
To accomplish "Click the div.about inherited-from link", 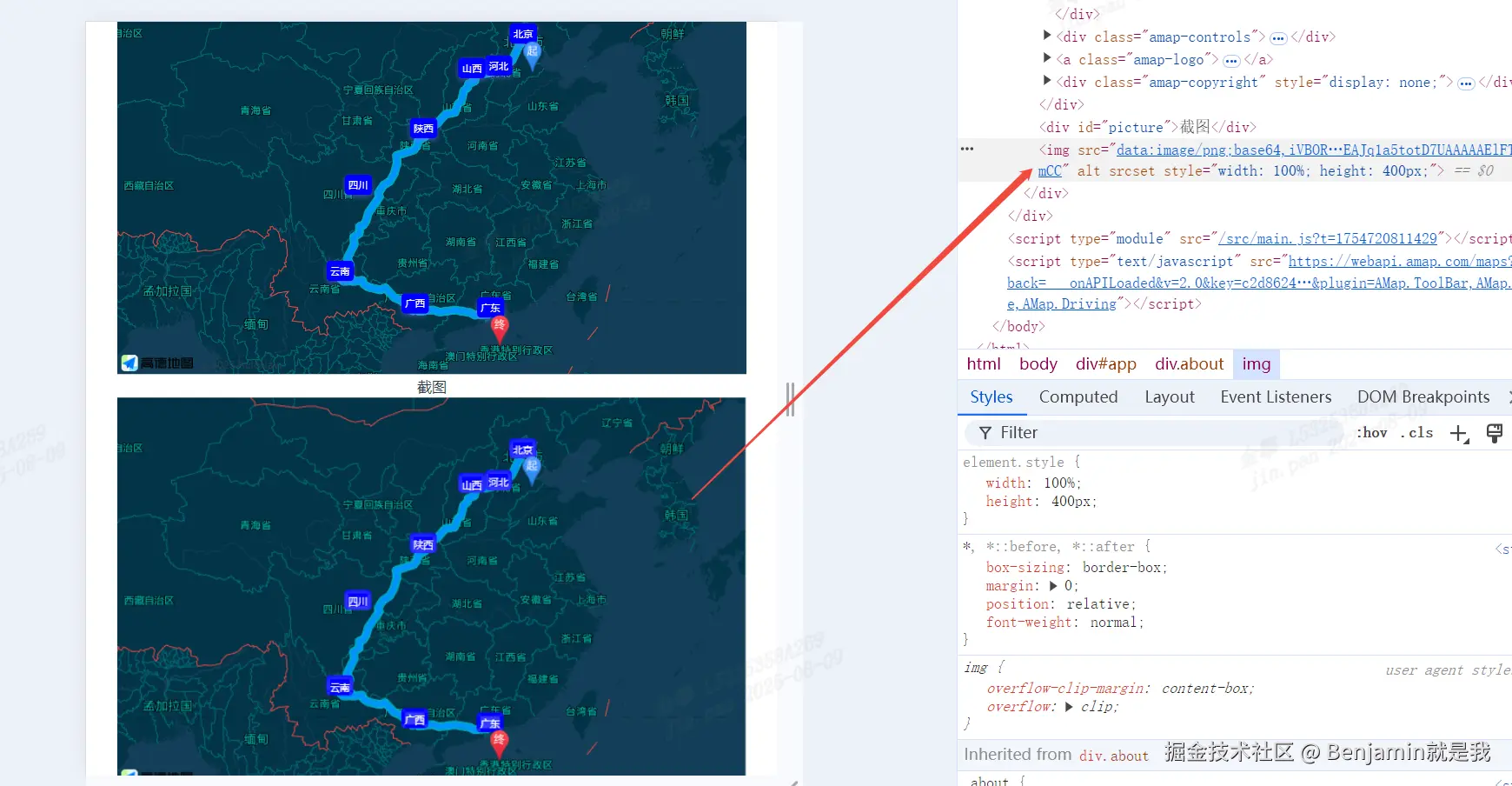I will pyautogui.click(x=1114, y=756).
